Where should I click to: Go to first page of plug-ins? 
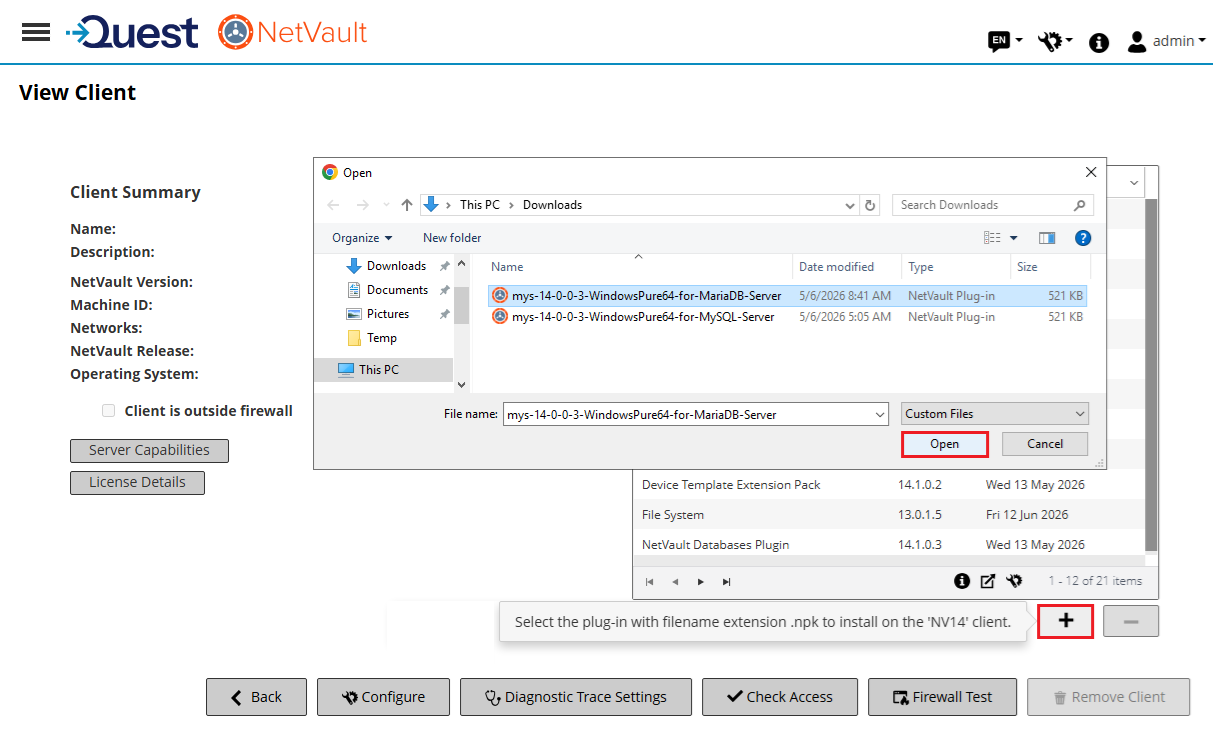650,581
